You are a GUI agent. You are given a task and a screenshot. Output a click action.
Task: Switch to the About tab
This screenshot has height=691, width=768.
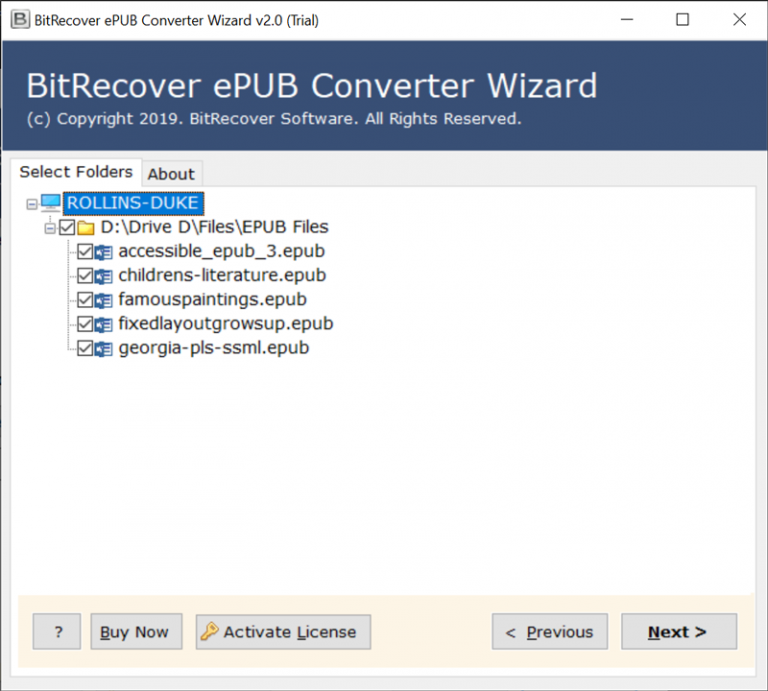coord(171,174)
